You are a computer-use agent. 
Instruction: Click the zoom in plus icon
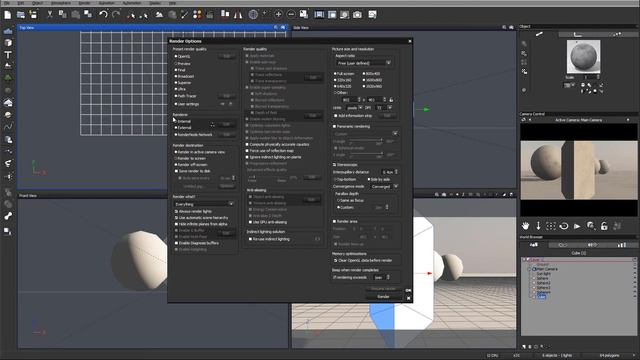point(278,15)
